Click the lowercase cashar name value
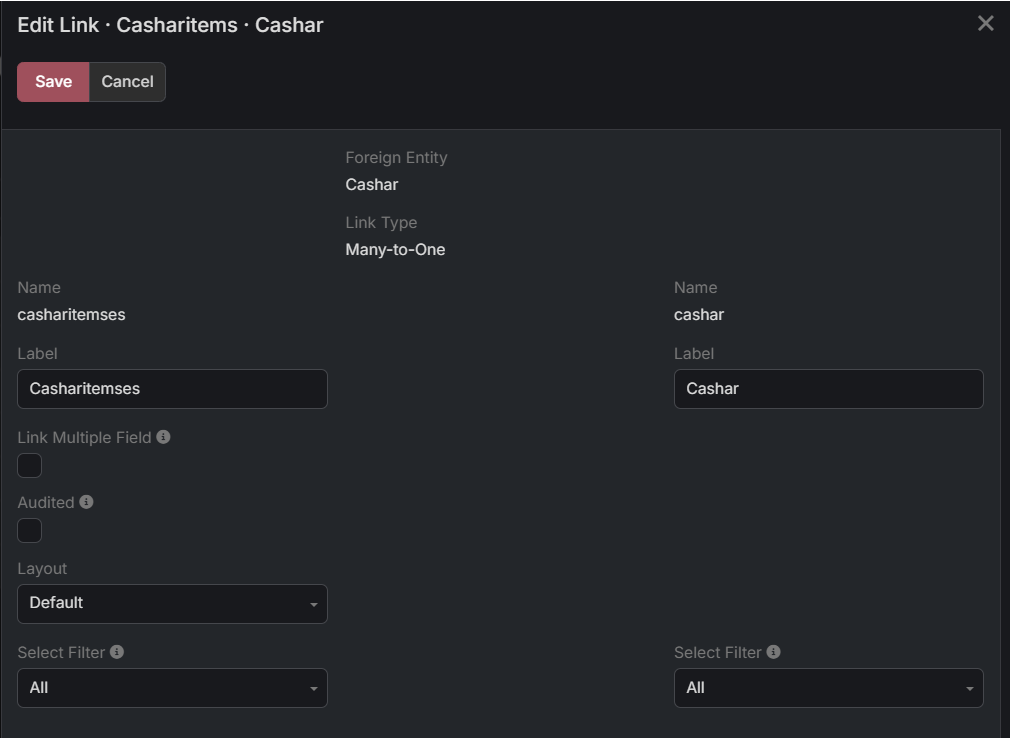Image resolution: width=1010 pixels, height=738 pixels. [699, 315]
